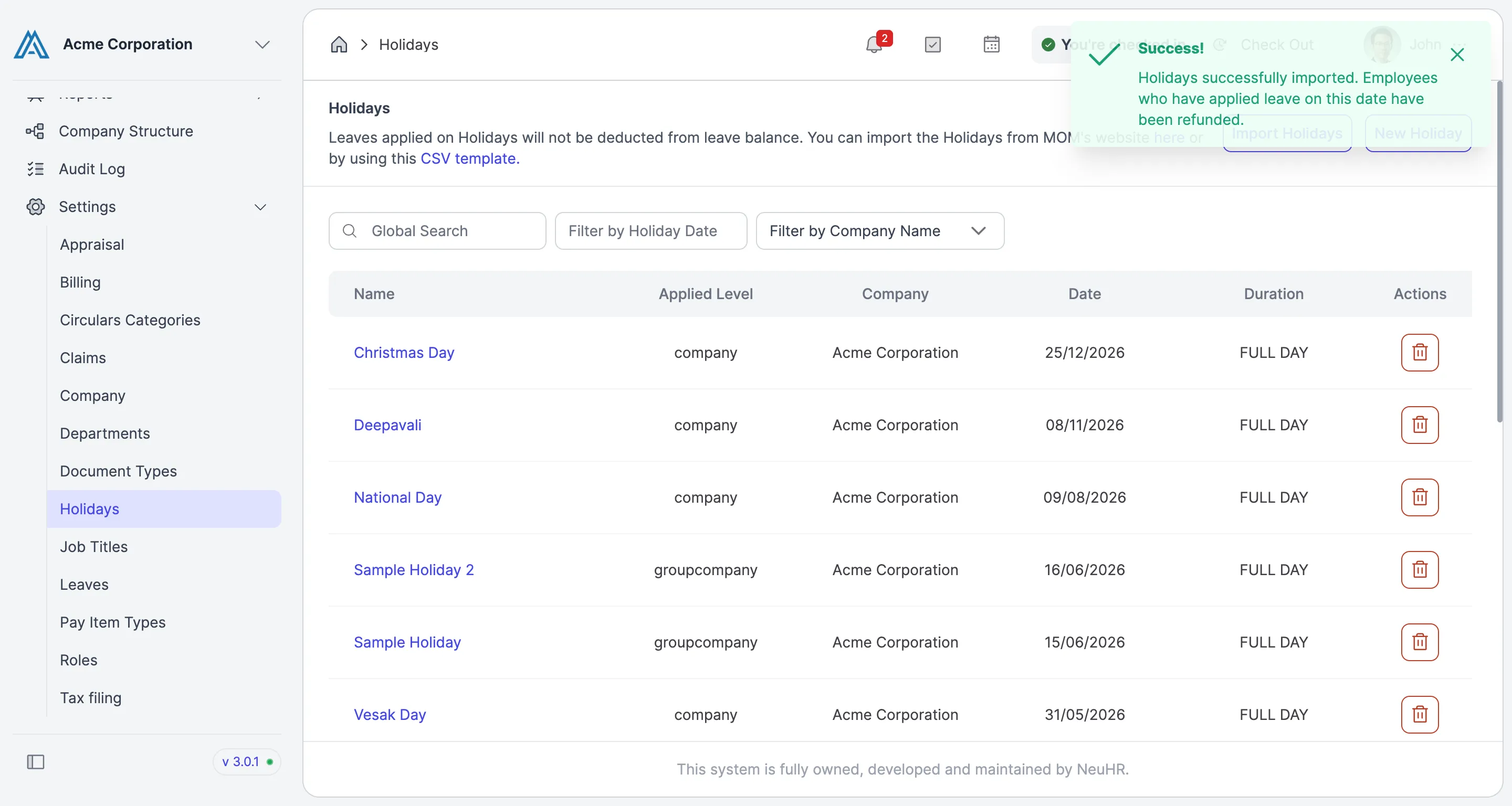
Task: Open the Christmas Day holiday
Action: tap(404, 353)
